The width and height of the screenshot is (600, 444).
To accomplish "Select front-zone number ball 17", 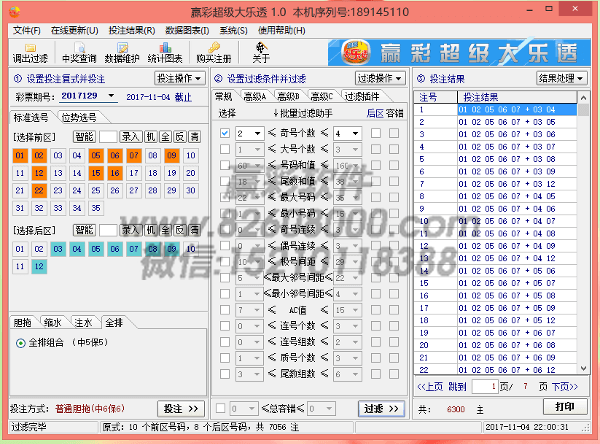I will click(134, 173).
